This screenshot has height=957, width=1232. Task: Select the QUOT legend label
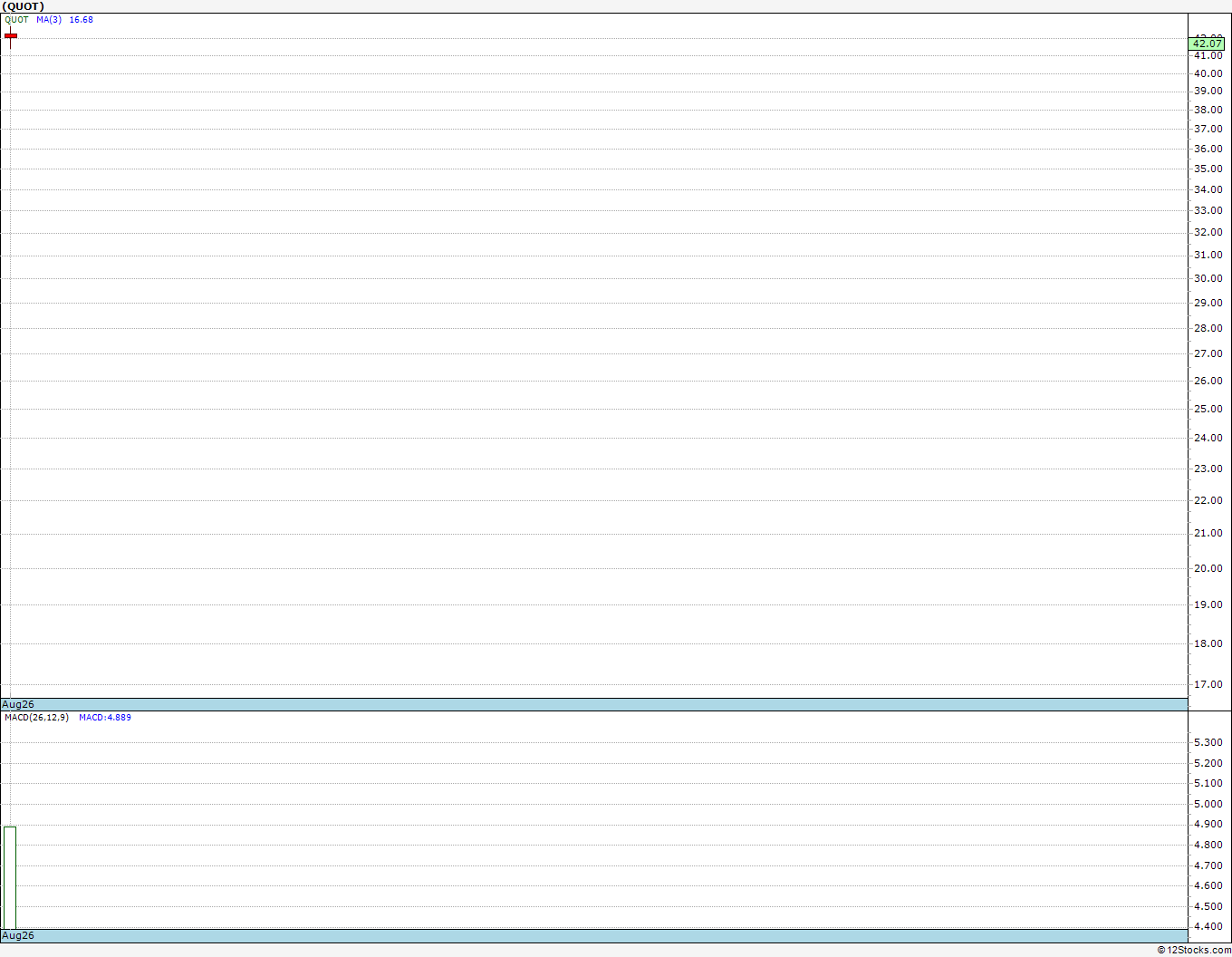16,20
